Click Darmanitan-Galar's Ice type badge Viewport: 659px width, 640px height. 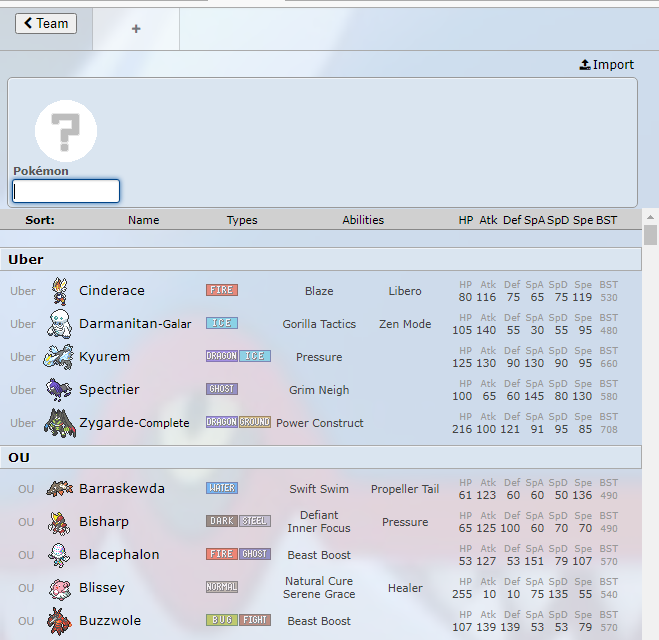[222, 323]
